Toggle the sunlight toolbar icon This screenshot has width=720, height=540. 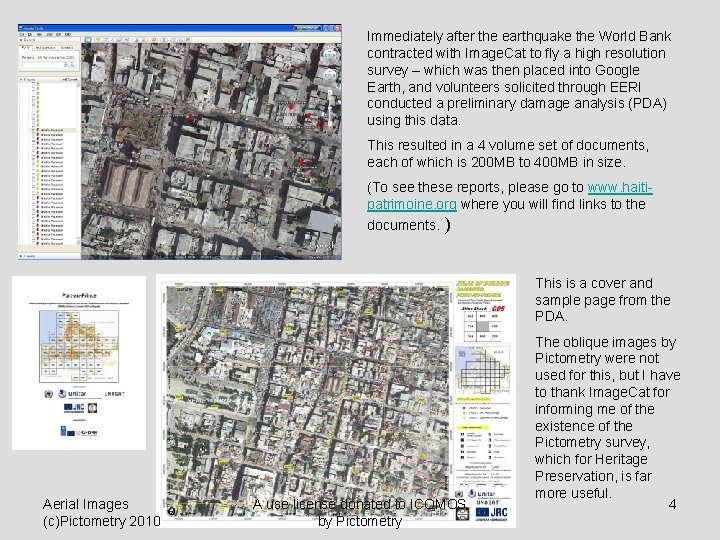144,40
